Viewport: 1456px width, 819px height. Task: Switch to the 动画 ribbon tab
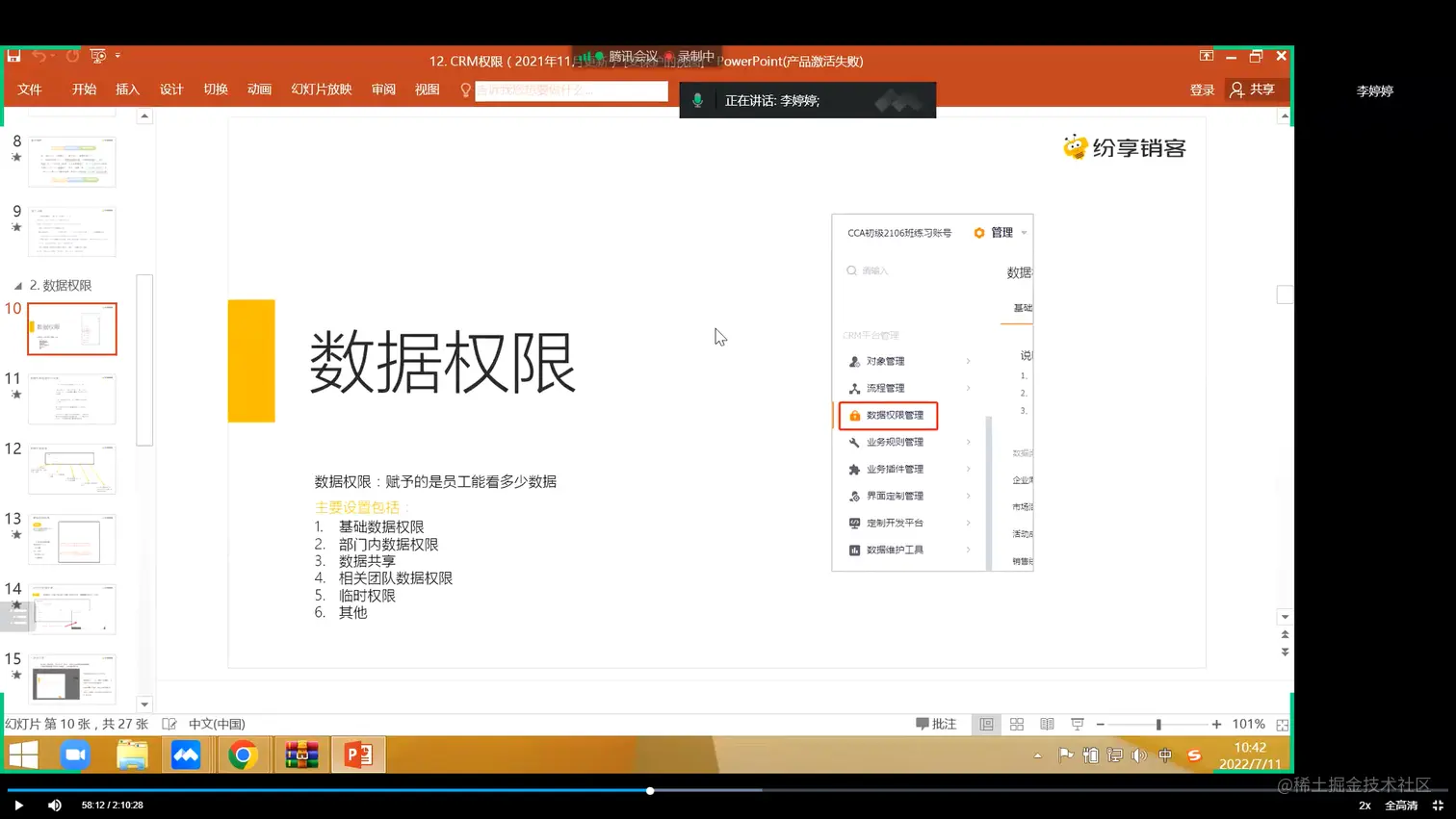pyautogui.click(x=259, y=90)
